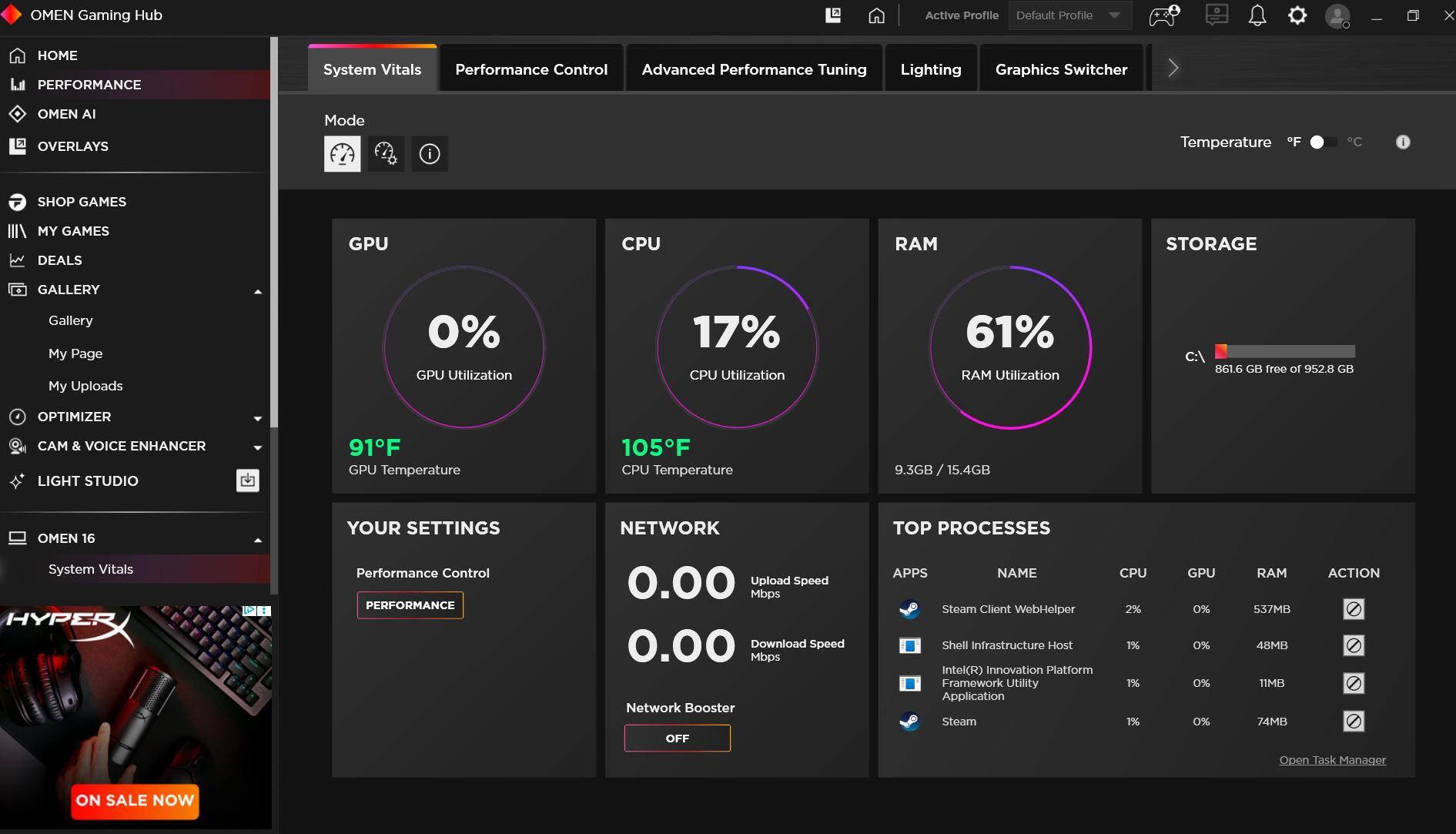Switch to the Performance Control tab
This screenshot has height=834, width=1456.
531,69
